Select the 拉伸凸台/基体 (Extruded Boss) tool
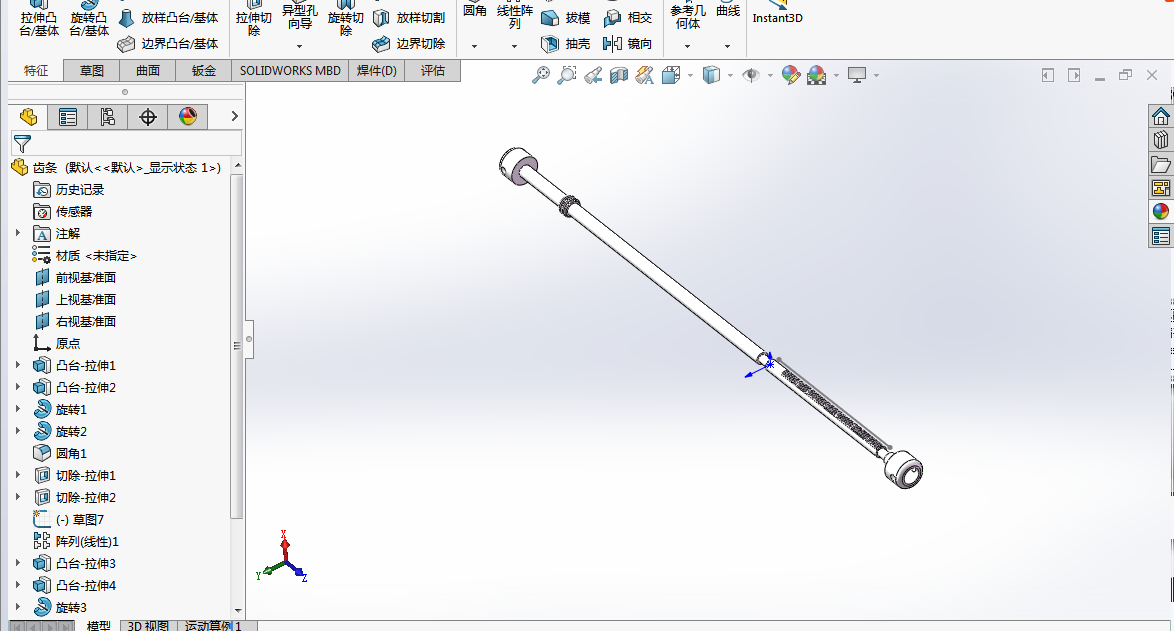The height and width of the screenshot is (631, 1174). pyautogui.click(x=38, y=17)
